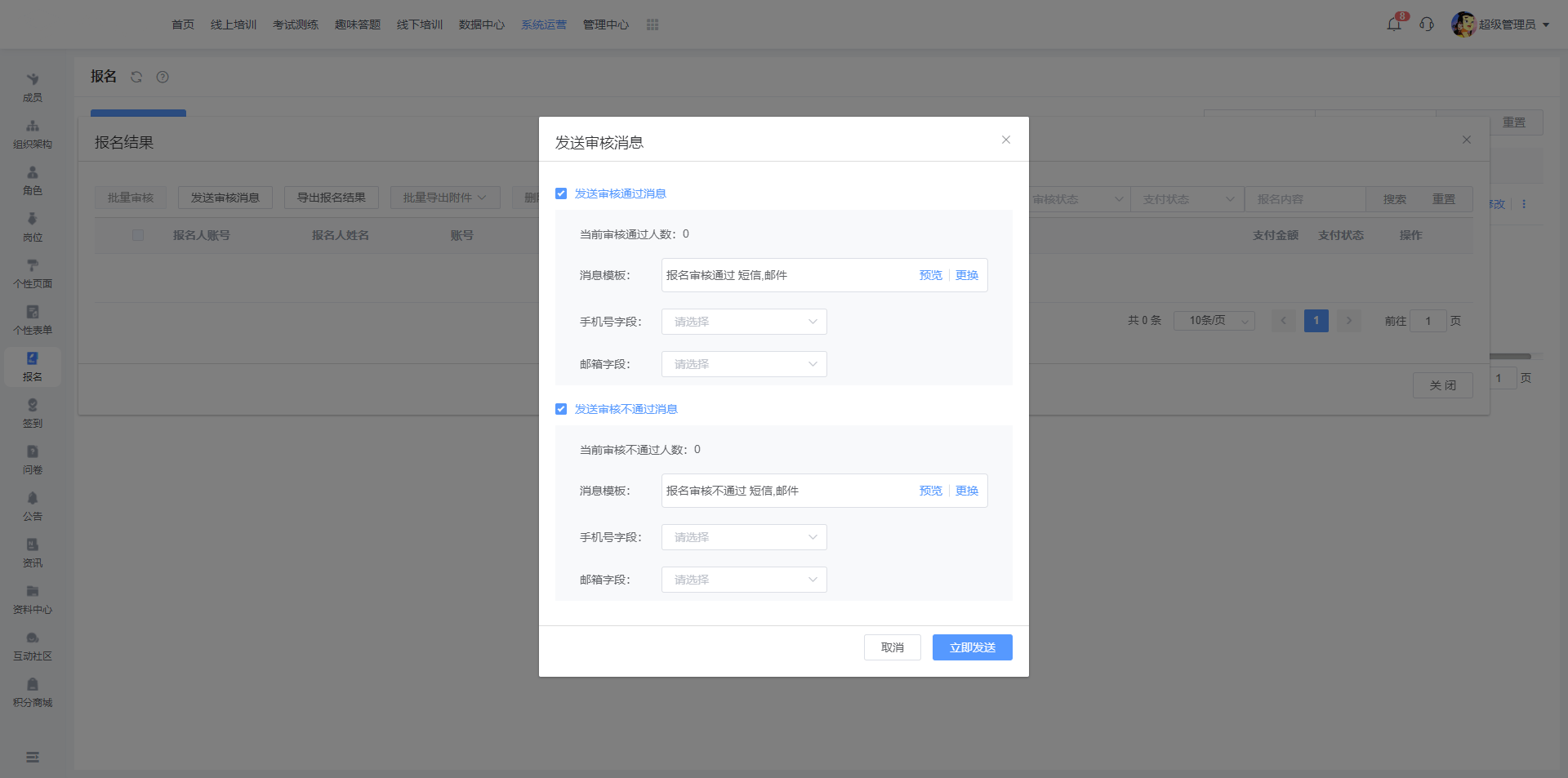Image resolution: width=1568 pixels, height=778 pixels.
Task: Open 签到 in the left sidebar
Action: (x=33, y=413)
